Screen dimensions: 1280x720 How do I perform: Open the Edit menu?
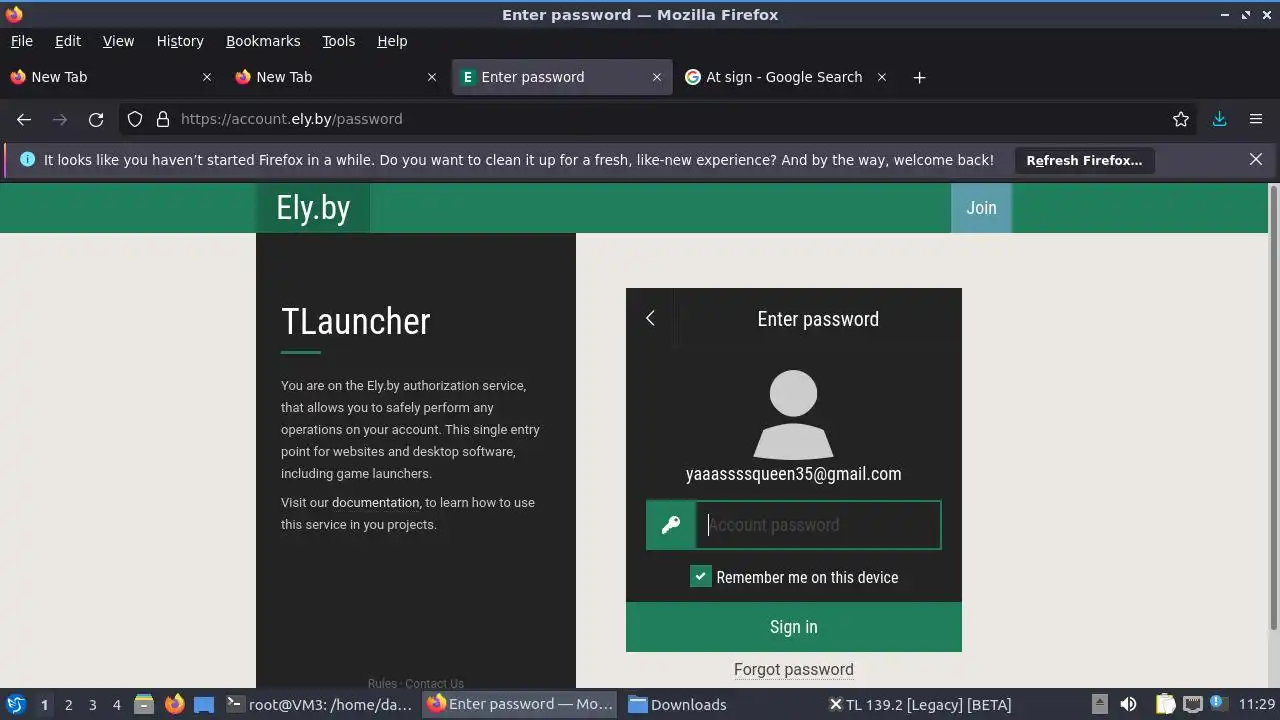click(68, 41)
